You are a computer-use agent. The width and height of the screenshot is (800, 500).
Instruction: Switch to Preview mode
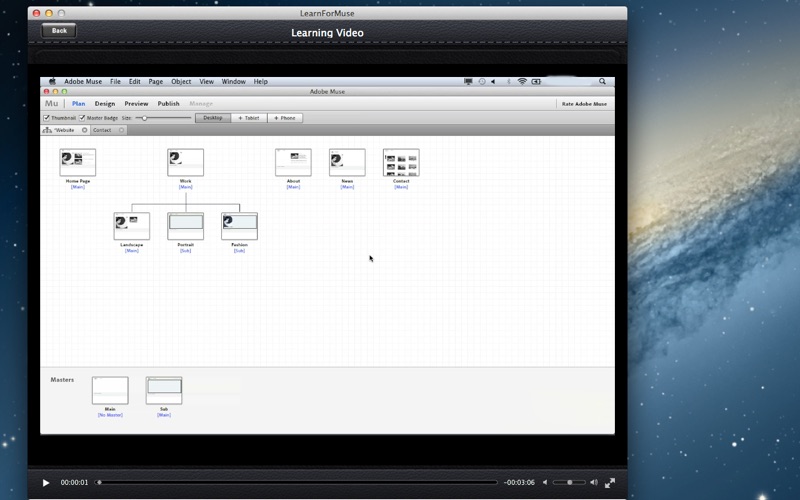(136, 104)
